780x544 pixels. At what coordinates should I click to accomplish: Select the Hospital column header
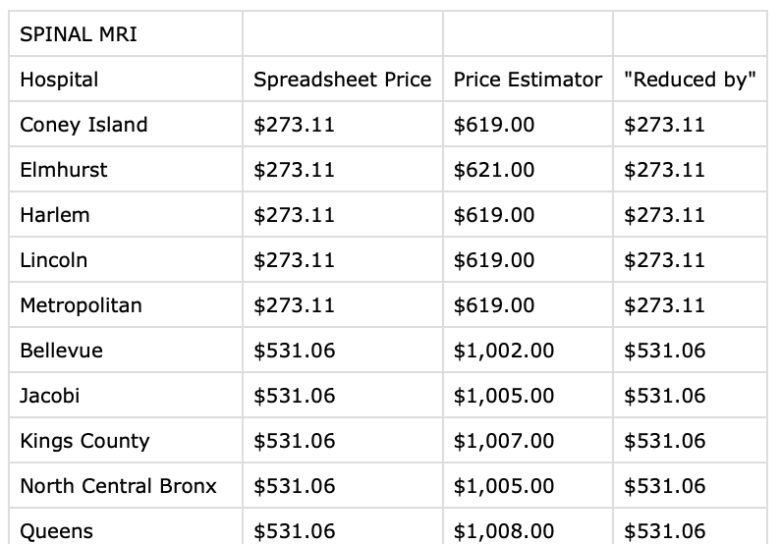(126, 79)
